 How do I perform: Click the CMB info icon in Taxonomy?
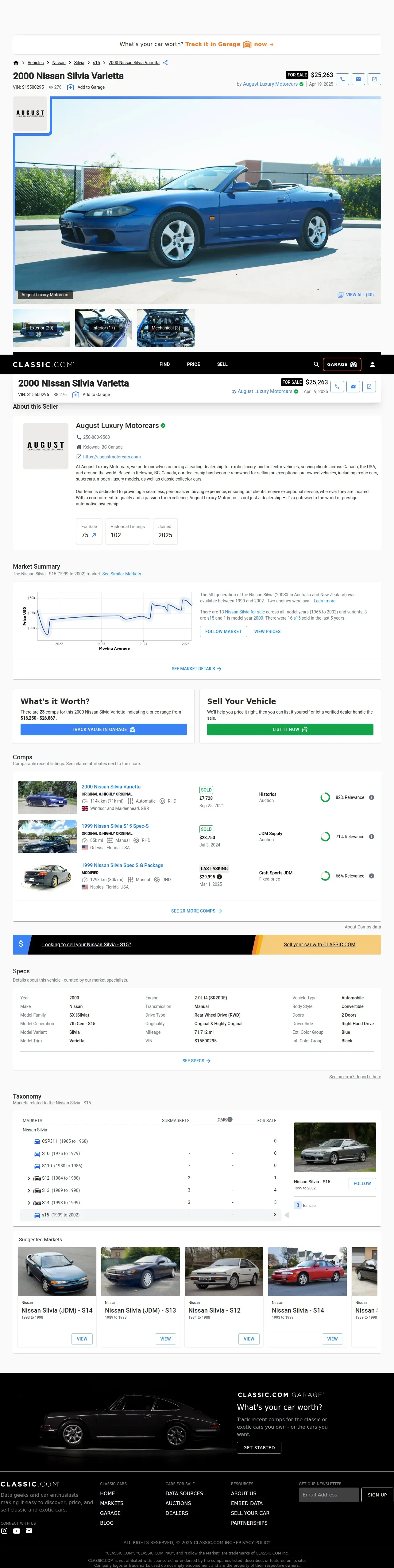click(230, 1119)
